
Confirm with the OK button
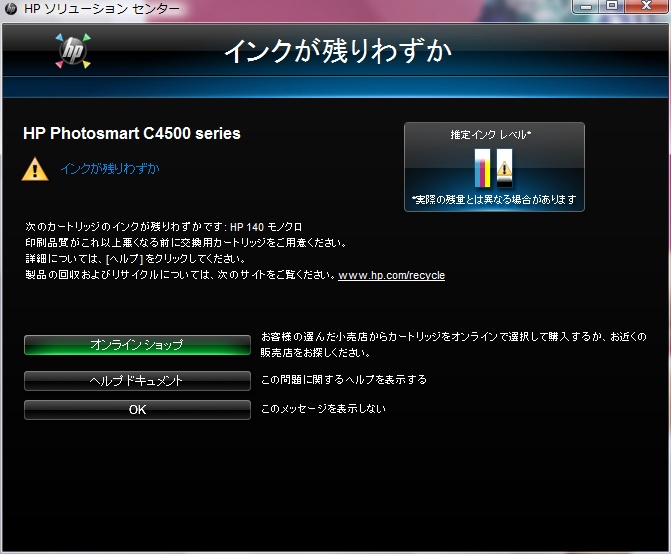[x=137, y=410]
